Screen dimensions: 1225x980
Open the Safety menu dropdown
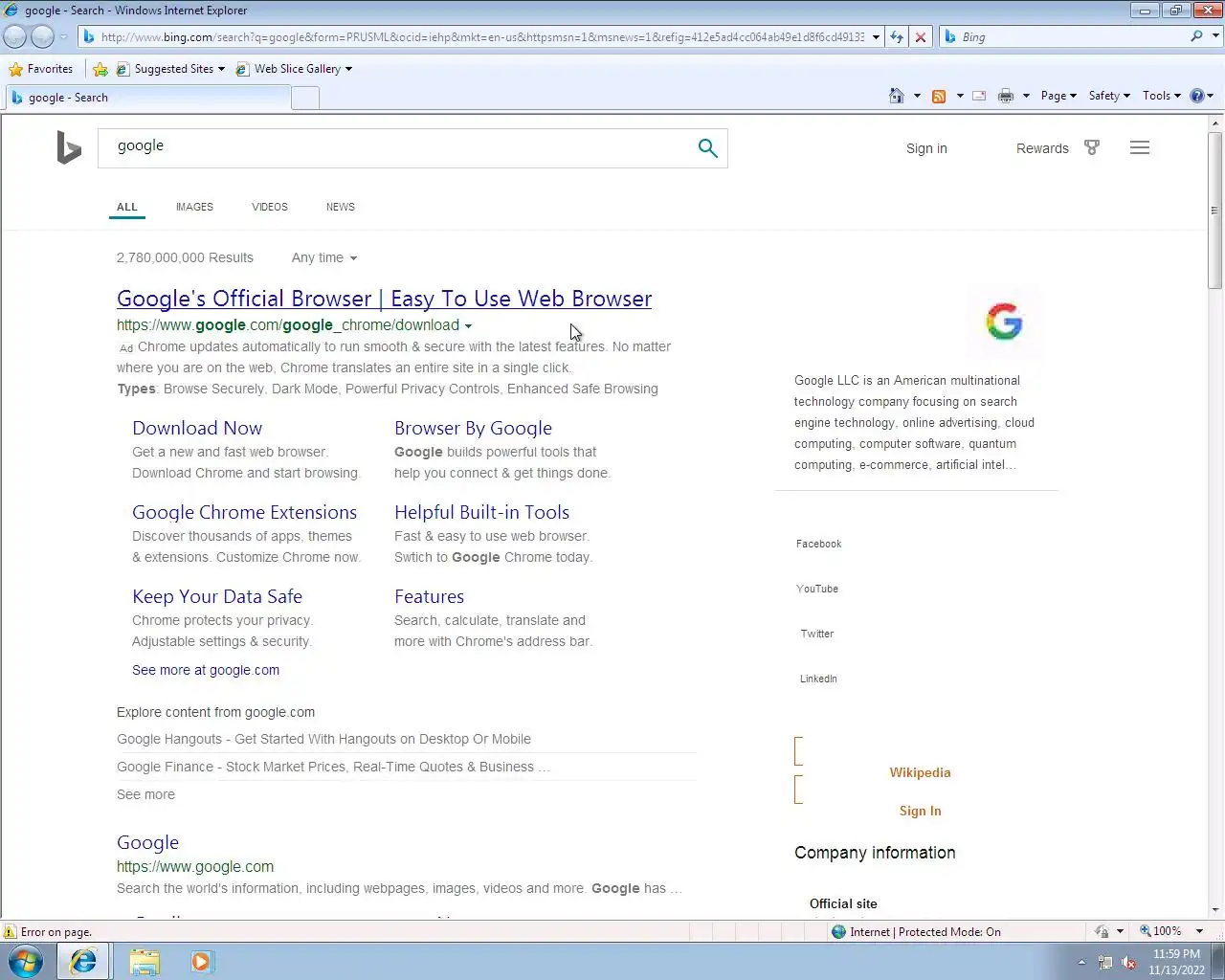[1109, 96]
